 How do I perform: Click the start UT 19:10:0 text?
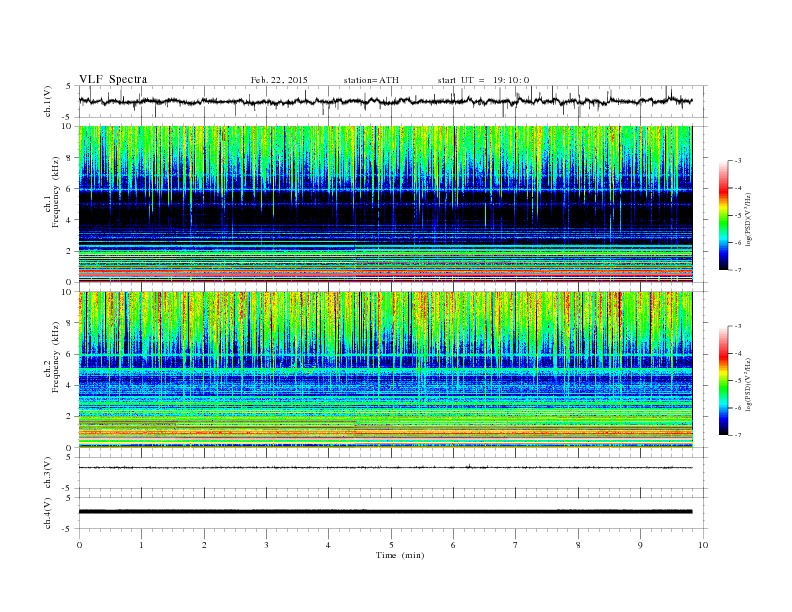pyautogui.click(x=483, y=80)
